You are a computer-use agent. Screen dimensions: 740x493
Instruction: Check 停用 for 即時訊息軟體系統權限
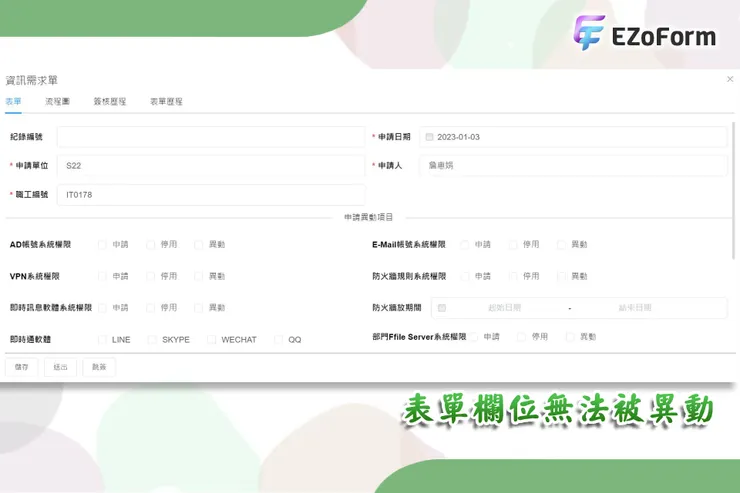click(151, 308)
